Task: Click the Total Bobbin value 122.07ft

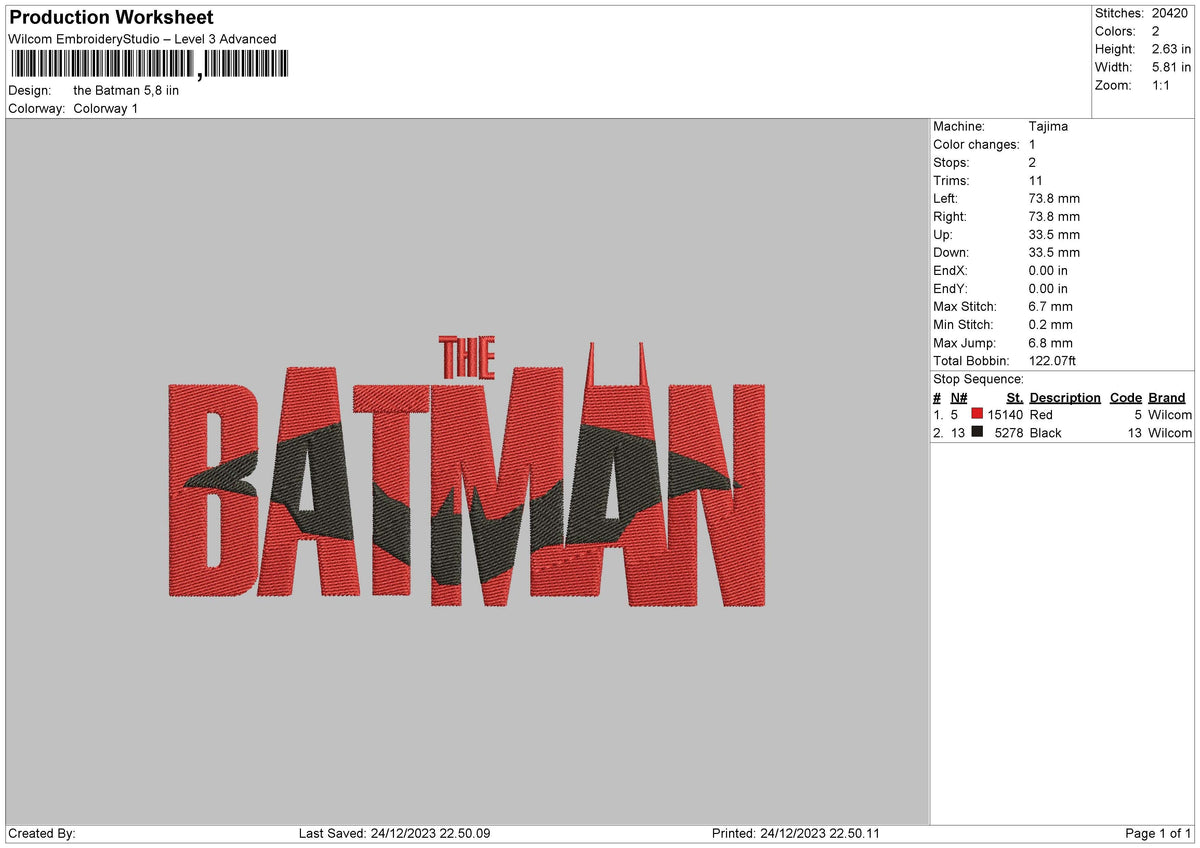Action: (1052, 360)
